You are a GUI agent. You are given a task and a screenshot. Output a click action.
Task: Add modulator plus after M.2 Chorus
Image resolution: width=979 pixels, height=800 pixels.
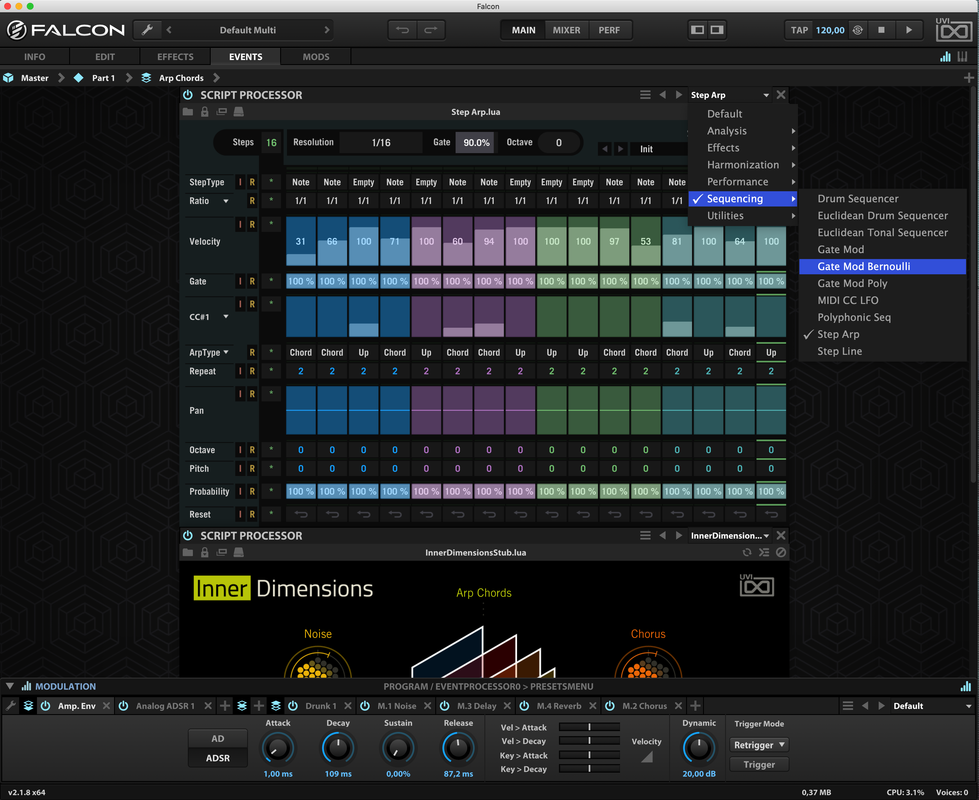coord(695,706)
